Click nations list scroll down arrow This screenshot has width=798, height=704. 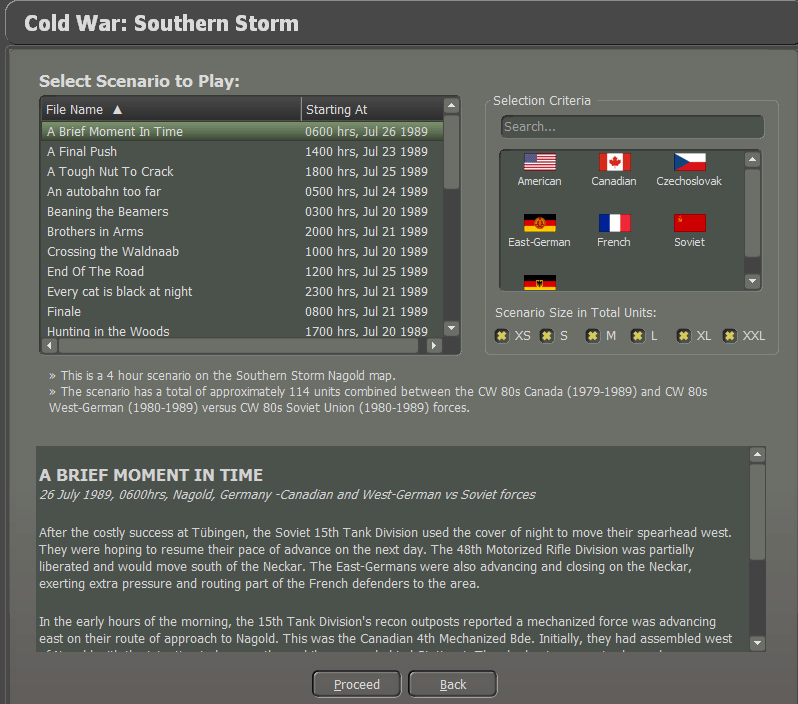click(752, 280)
